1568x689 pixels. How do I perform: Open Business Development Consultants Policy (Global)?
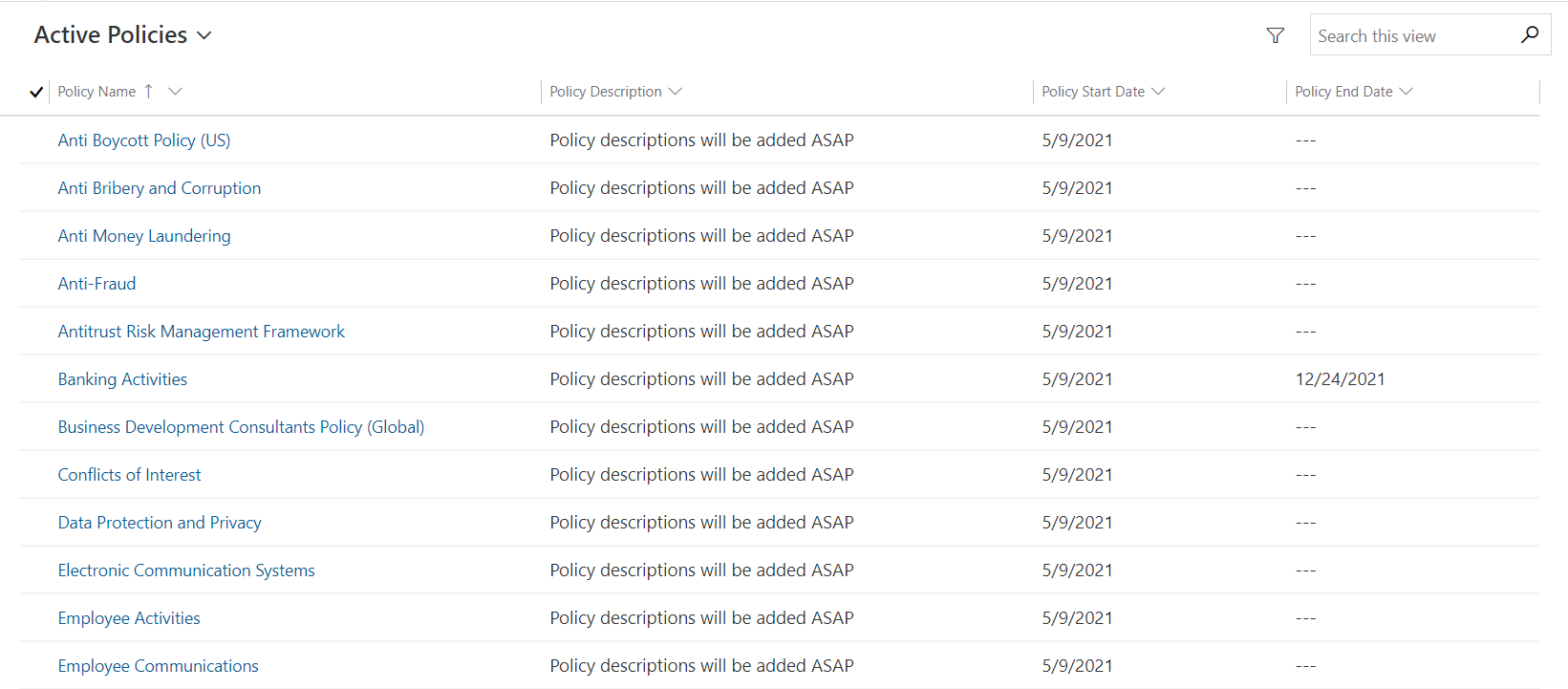click(241, 427)
